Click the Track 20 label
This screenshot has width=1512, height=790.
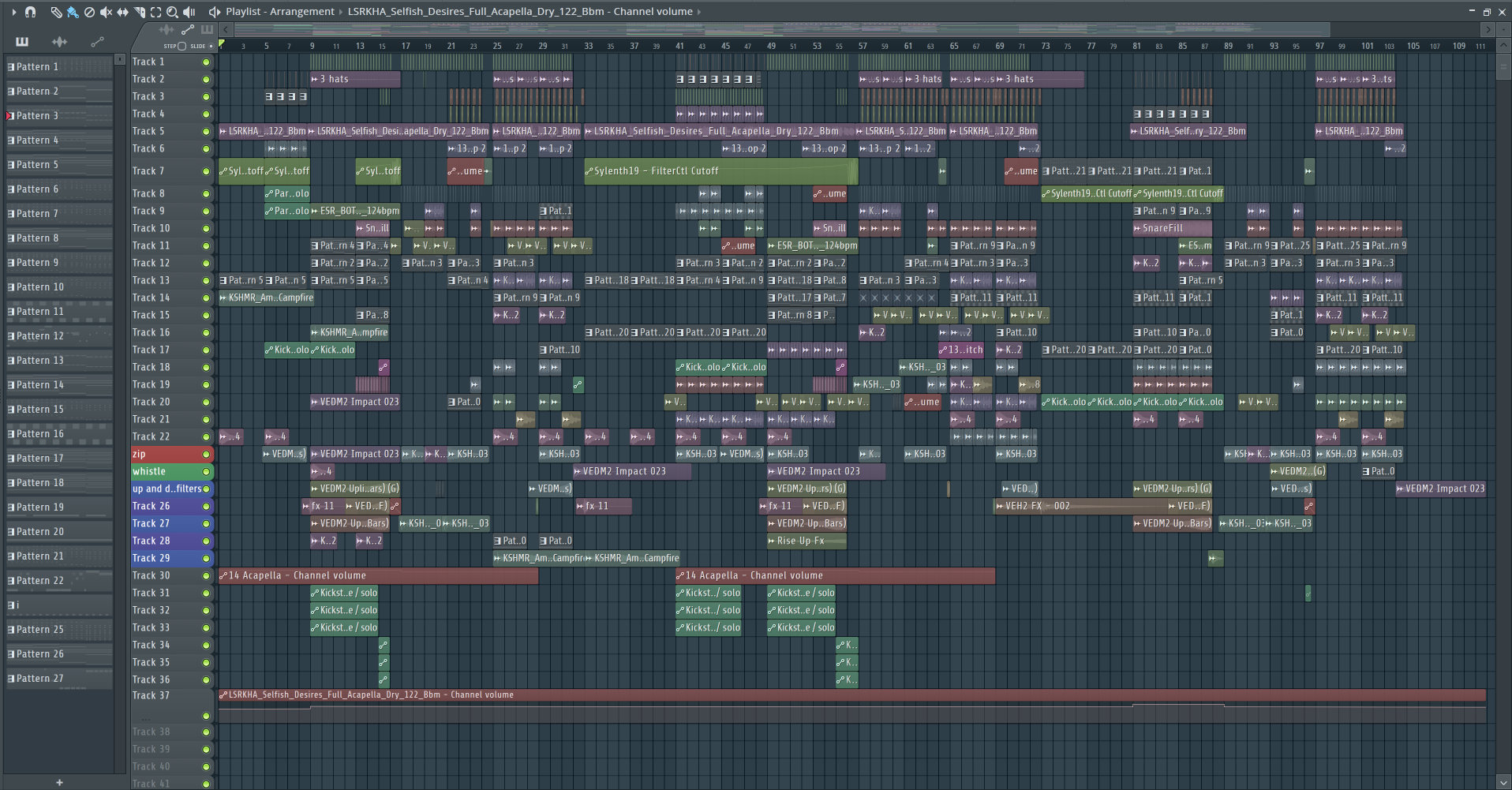[x=151, y=402]
